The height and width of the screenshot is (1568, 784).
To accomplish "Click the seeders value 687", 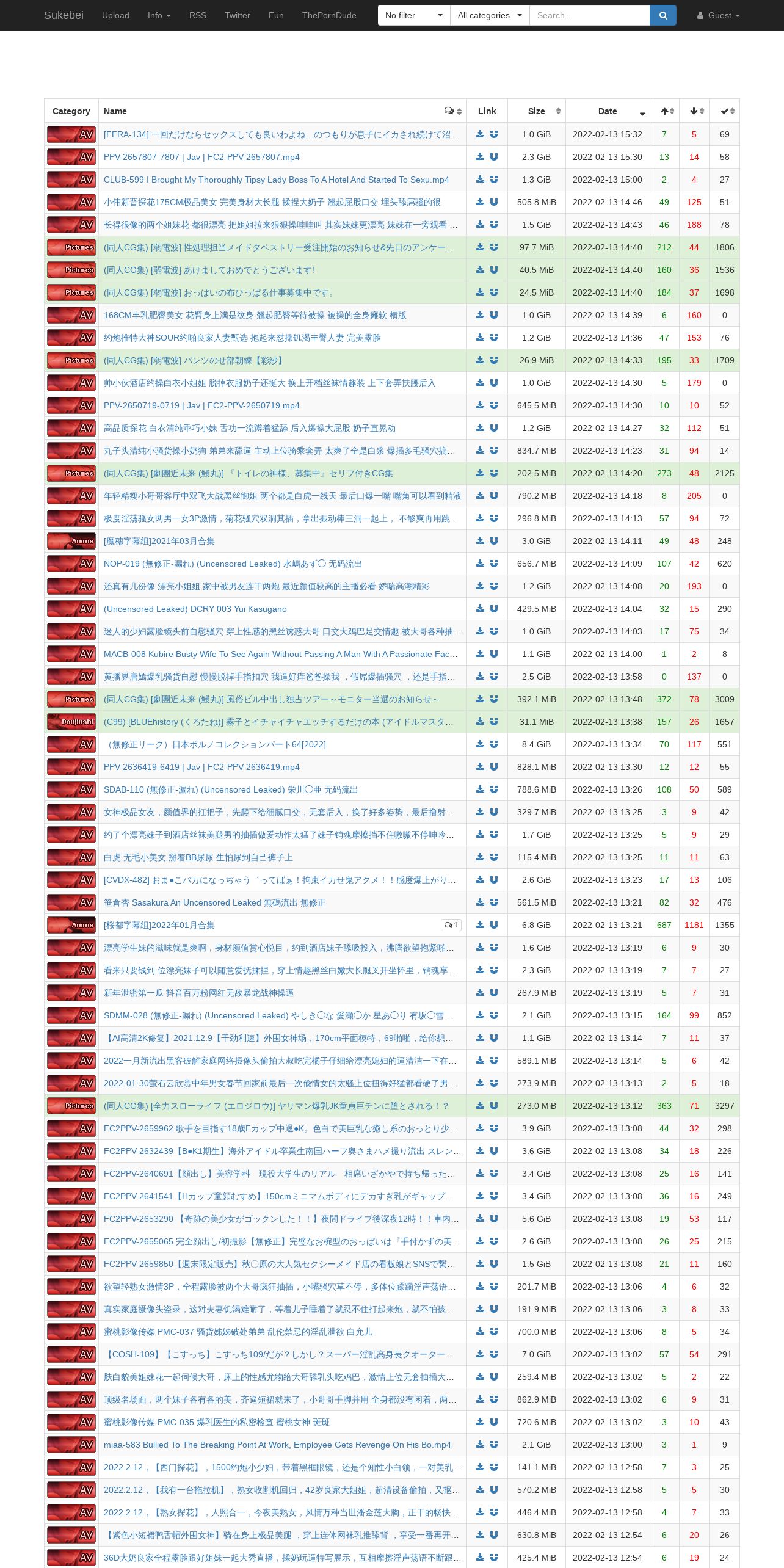I will tap(664, 925).
